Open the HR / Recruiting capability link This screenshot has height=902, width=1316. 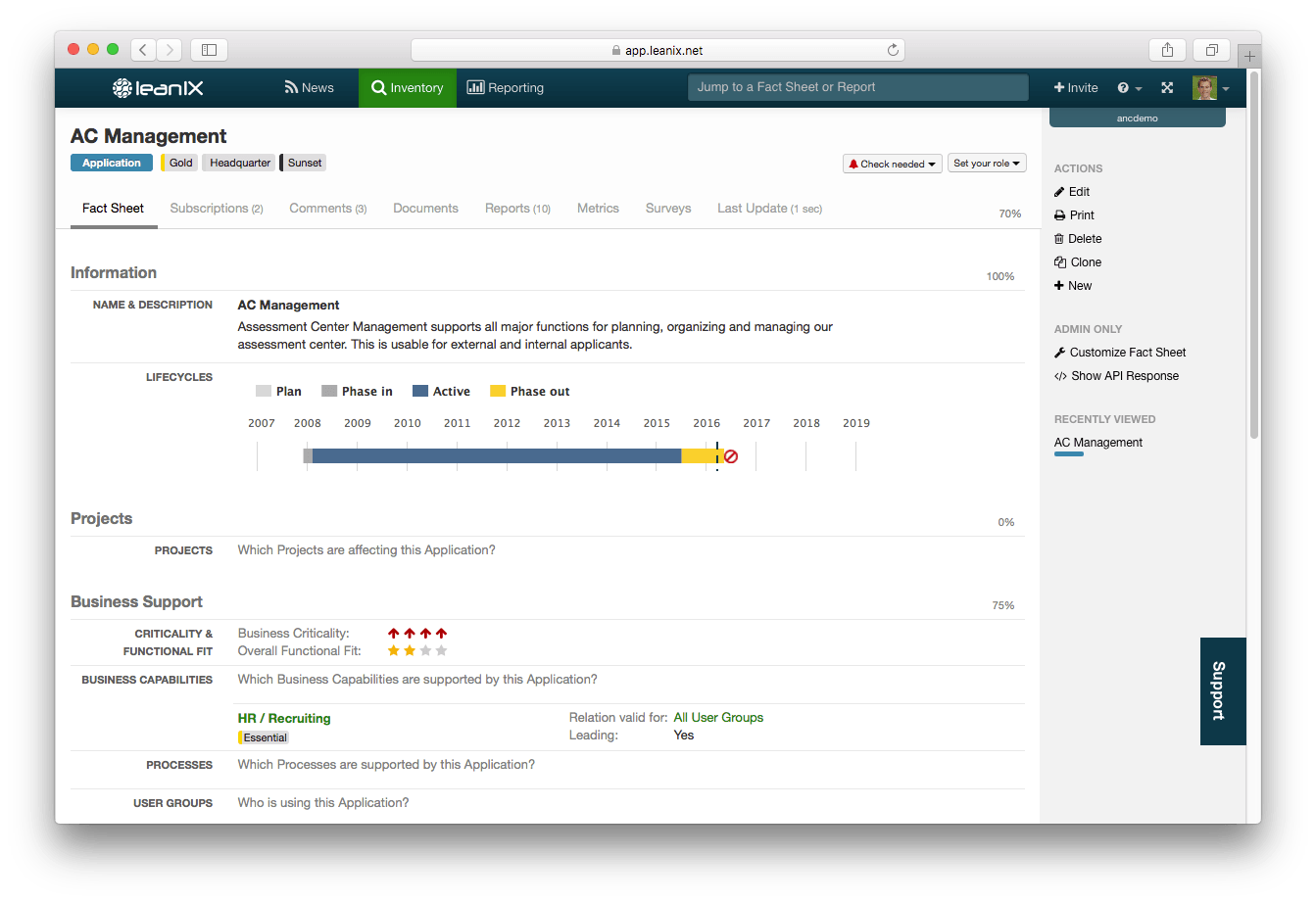[284, 718]
